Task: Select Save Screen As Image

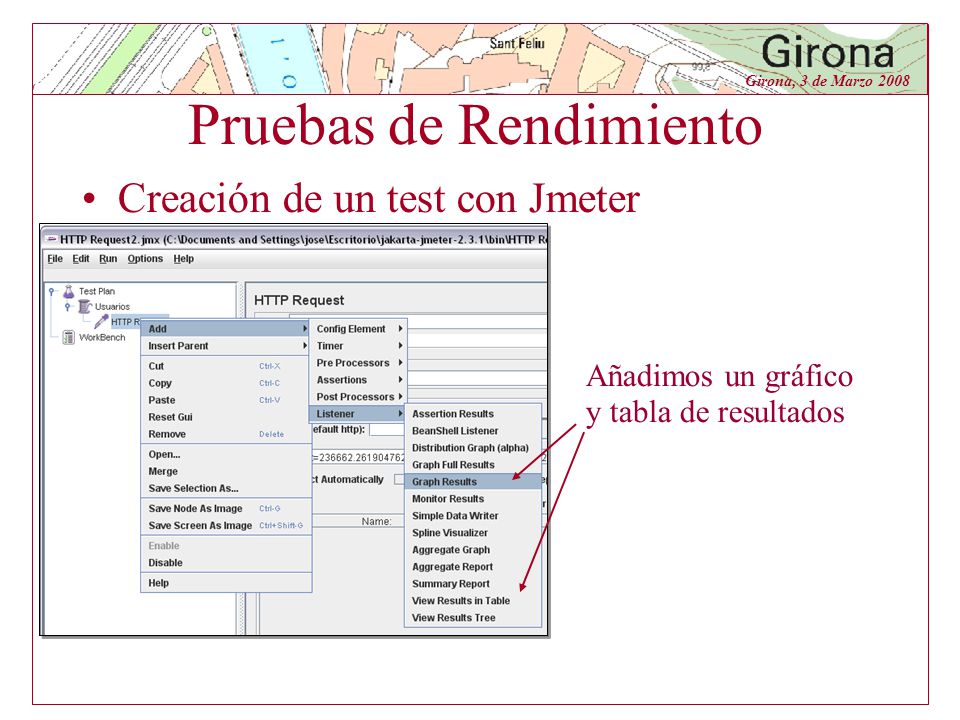Action: pyautogui.click(x=226, y=526)
